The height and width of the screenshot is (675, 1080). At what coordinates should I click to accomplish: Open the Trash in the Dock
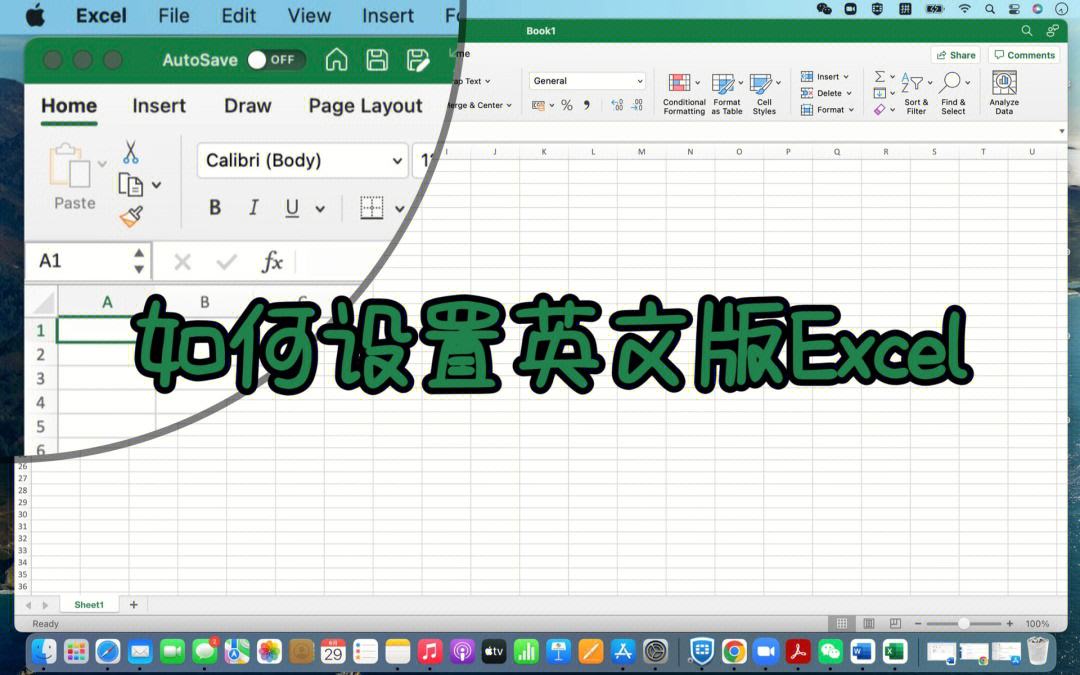(x=1037, y=651)
